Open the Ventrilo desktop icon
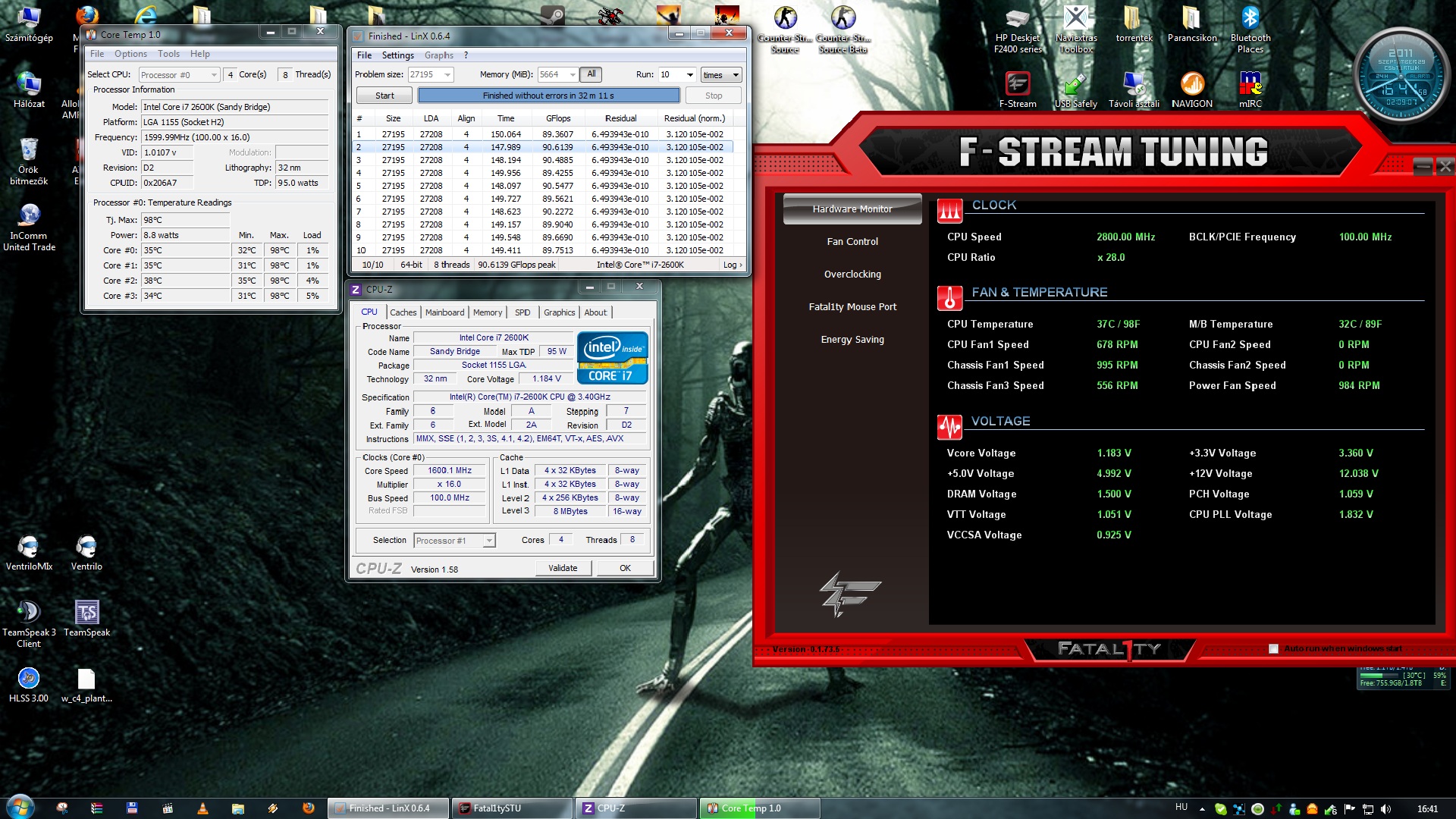Image resolution: width=1456 pixels, height=819 pixels. click(x=86, y=548)
